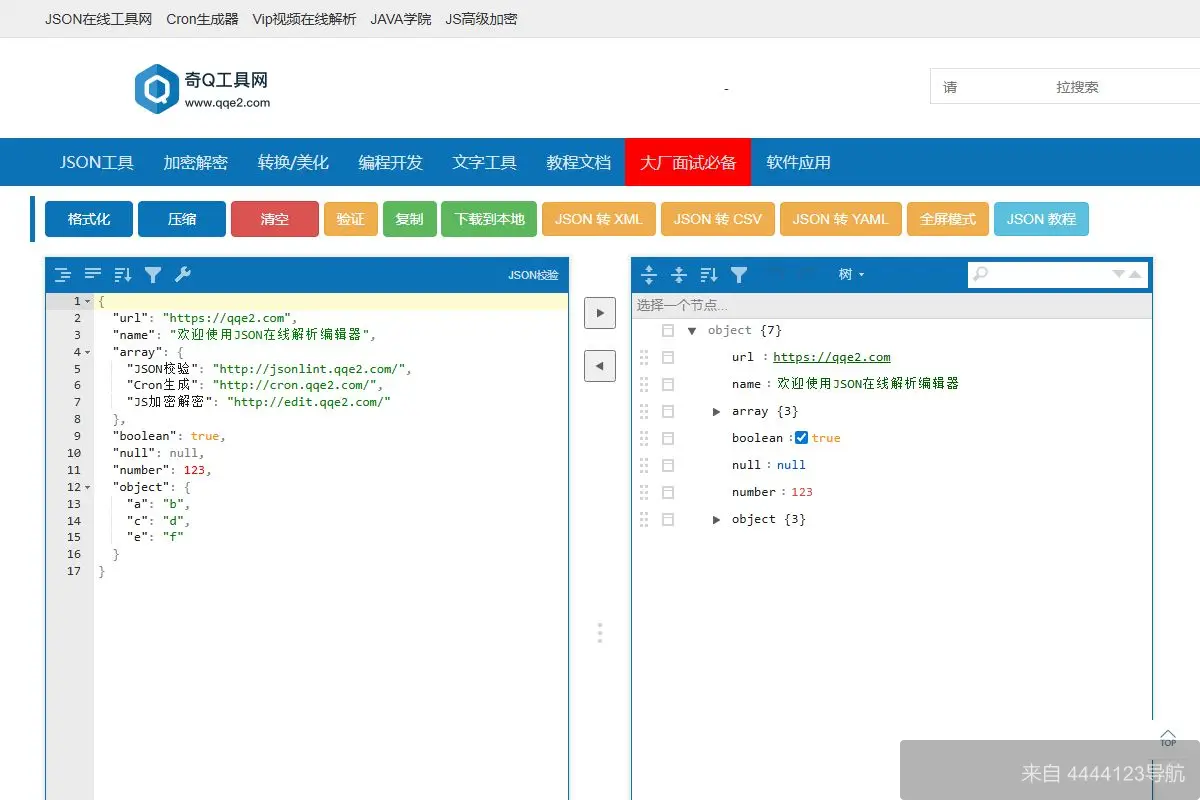Expand the object {3} node in tree
The height and width of the screenshot is (800, 1200).
(716, 519)
